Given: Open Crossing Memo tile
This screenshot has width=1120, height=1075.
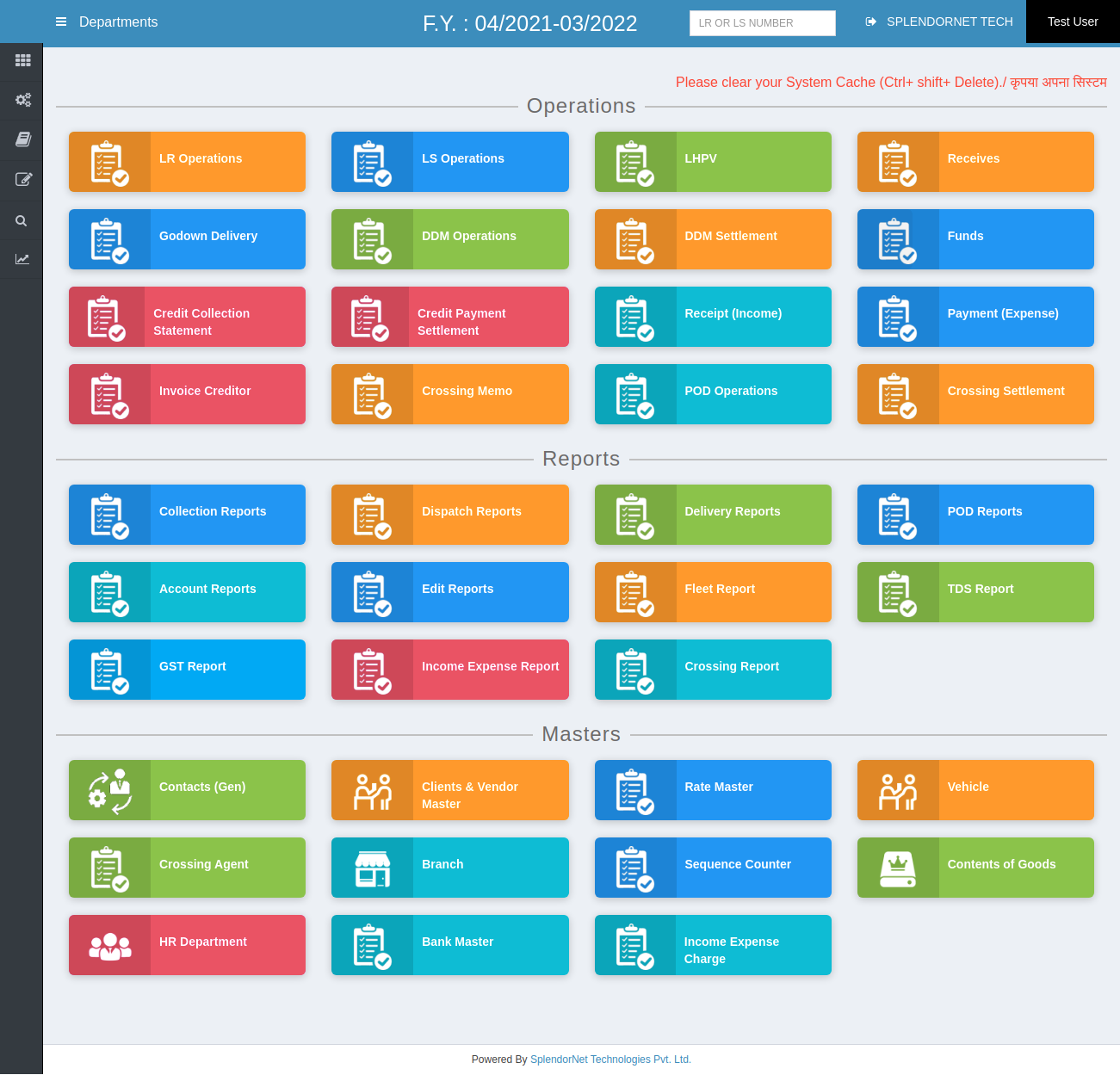Looking at the screenshot, I should pyautogui.click(x=450, y=394).
